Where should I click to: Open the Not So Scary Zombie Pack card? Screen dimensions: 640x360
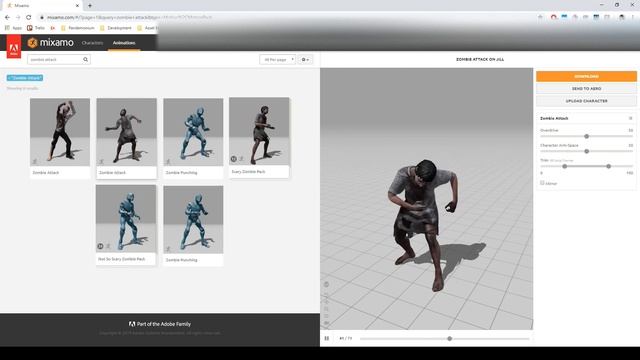126,225
